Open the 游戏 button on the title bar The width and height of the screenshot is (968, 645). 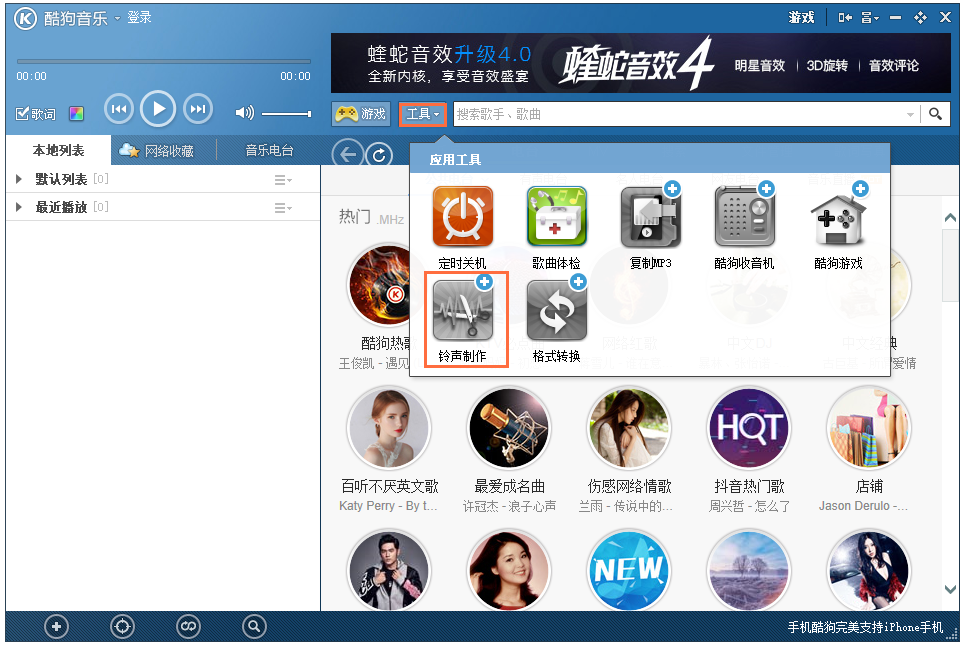(x=801, y=17)
